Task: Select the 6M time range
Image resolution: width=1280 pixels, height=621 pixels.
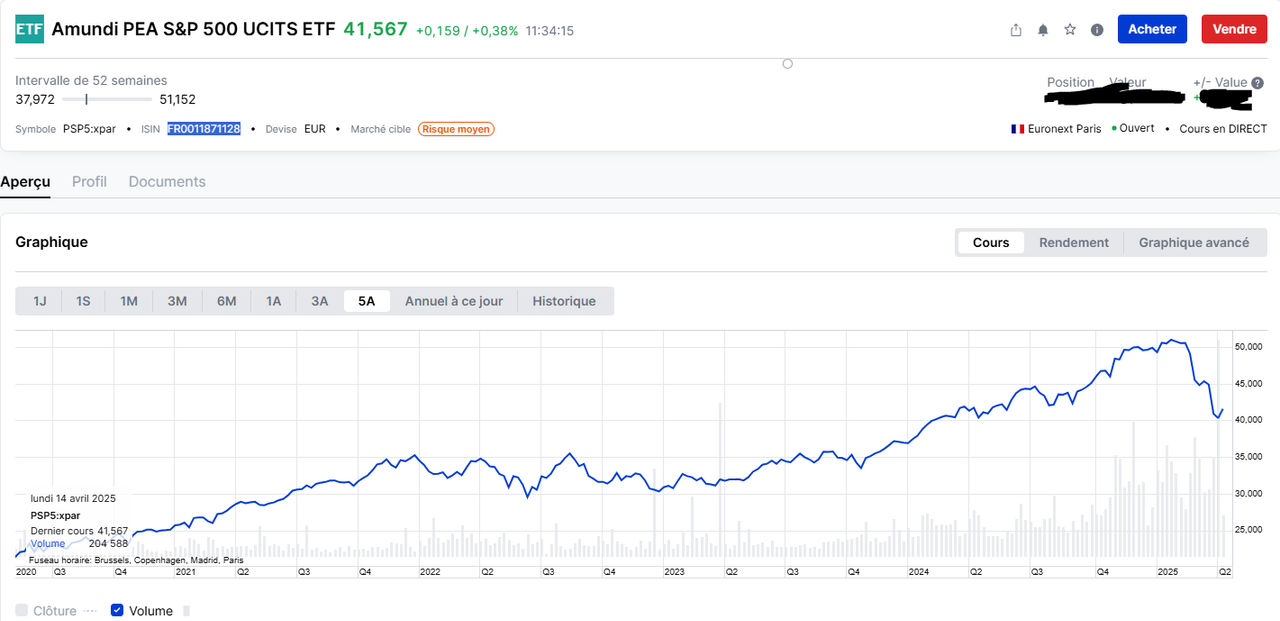Action: pos(227,301)
